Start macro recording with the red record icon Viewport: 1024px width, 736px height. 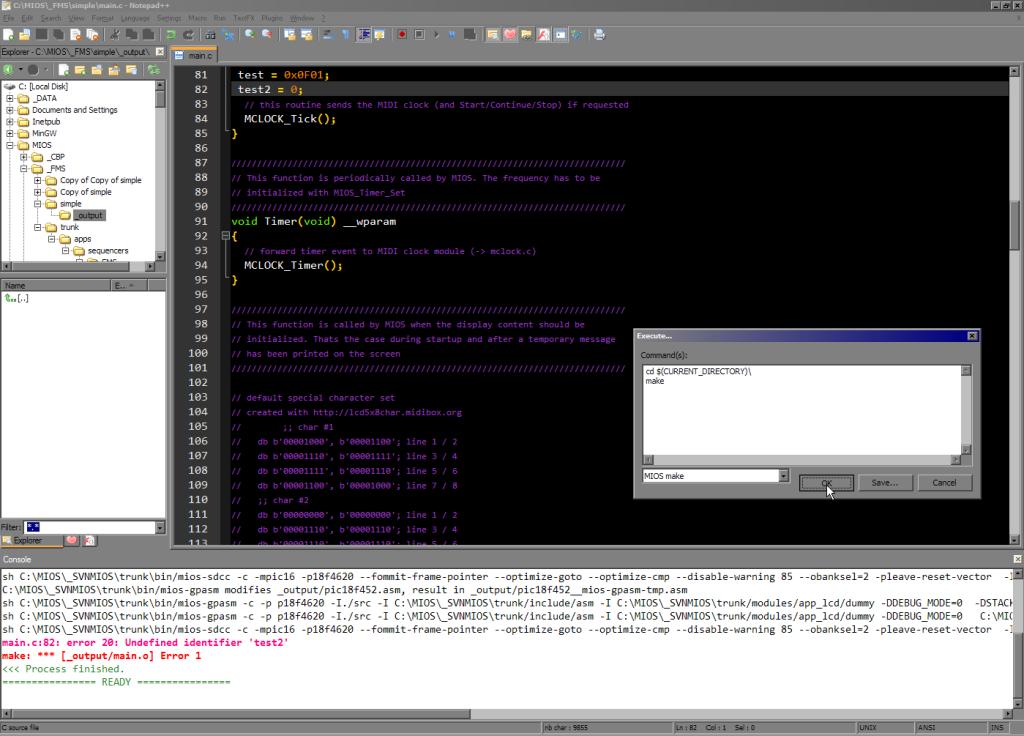(401, 34)
